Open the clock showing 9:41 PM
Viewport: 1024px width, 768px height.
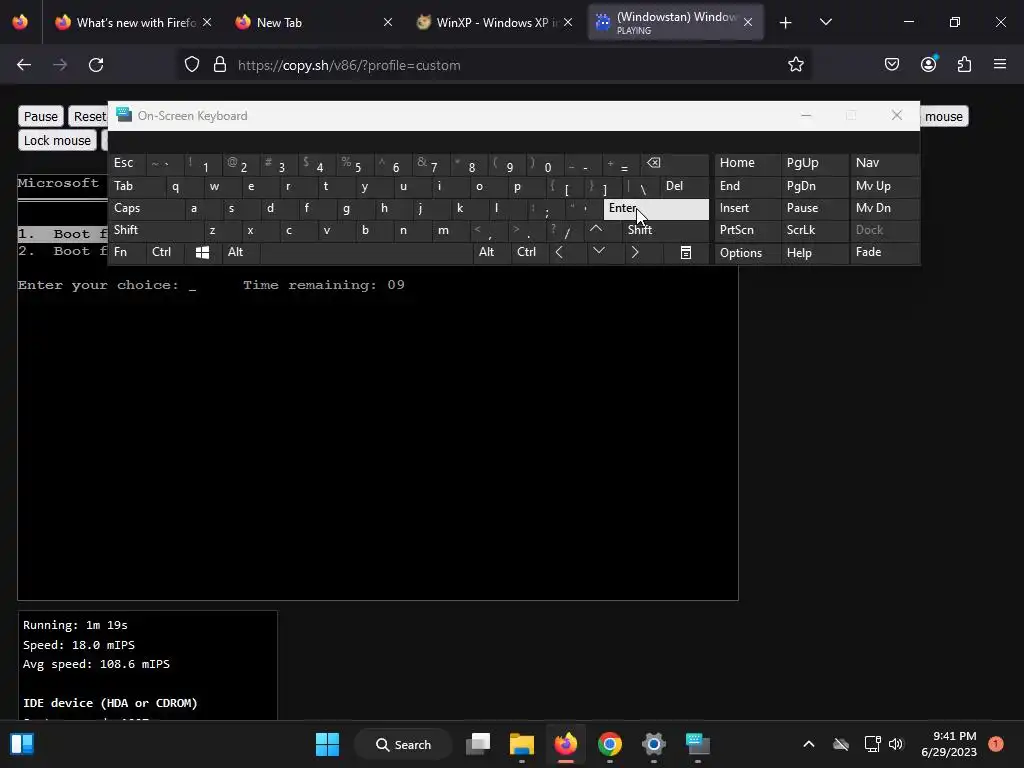pyautogui.click(x=949, y=744)
